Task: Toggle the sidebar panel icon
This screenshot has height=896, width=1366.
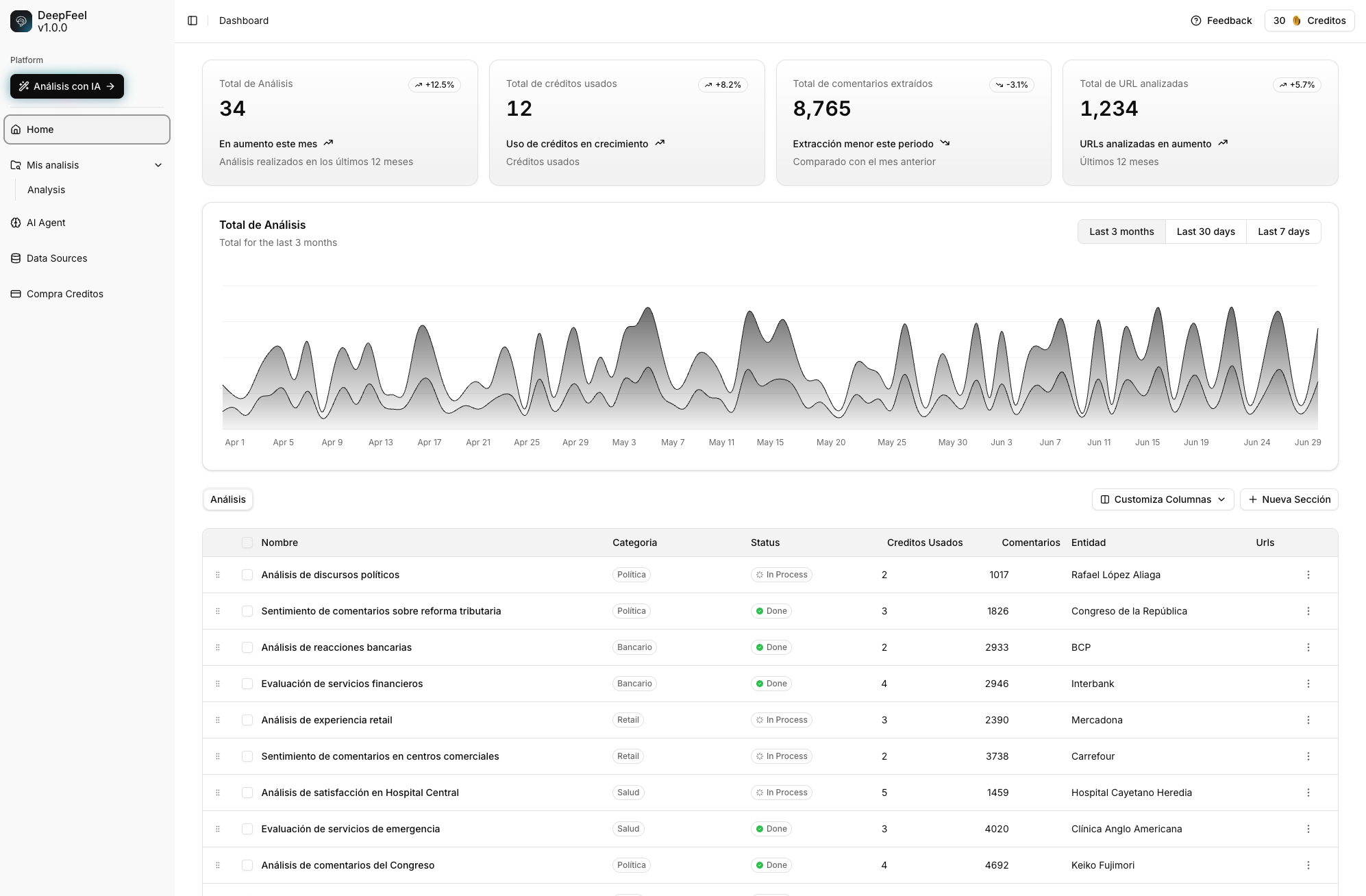Action: pos(193,21)
